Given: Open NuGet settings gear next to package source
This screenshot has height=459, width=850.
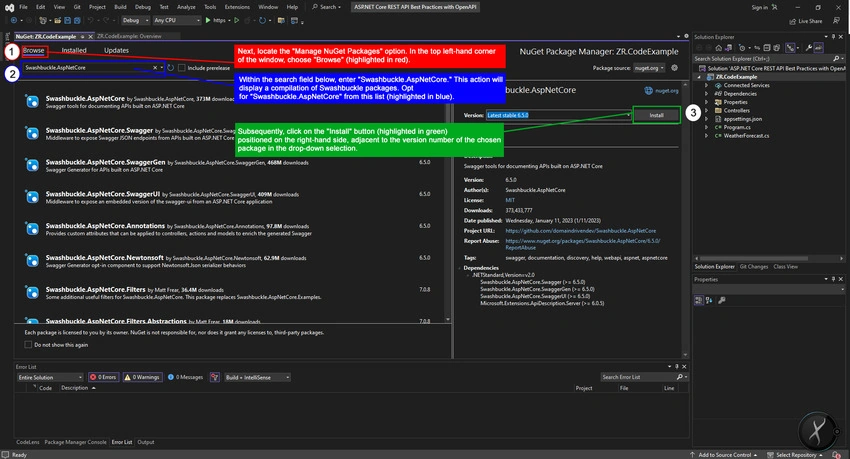Looking at the screenshot, I should (674, 68).
